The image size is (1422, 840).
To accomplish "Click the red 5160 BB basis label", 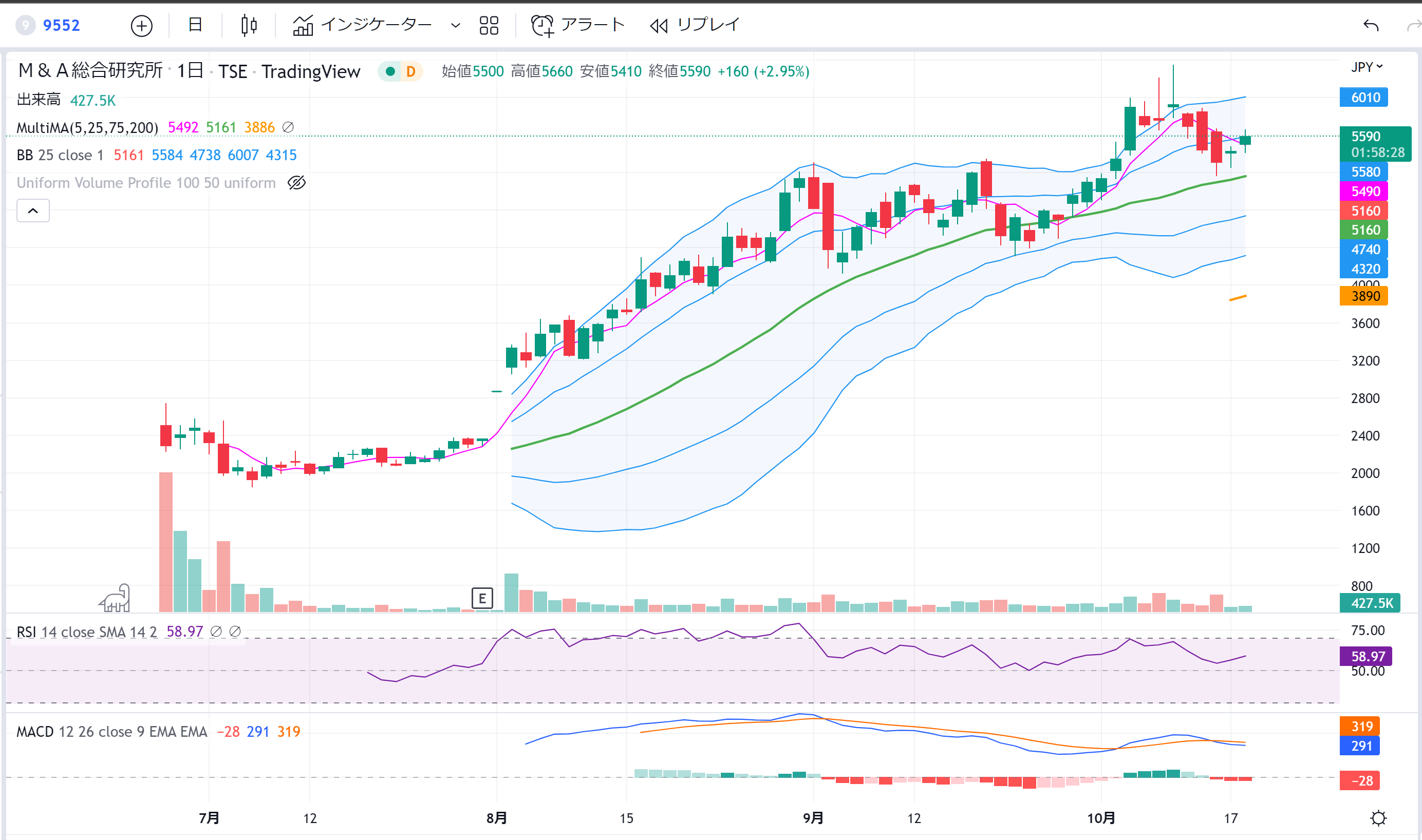I will (x=1364, y=211).
